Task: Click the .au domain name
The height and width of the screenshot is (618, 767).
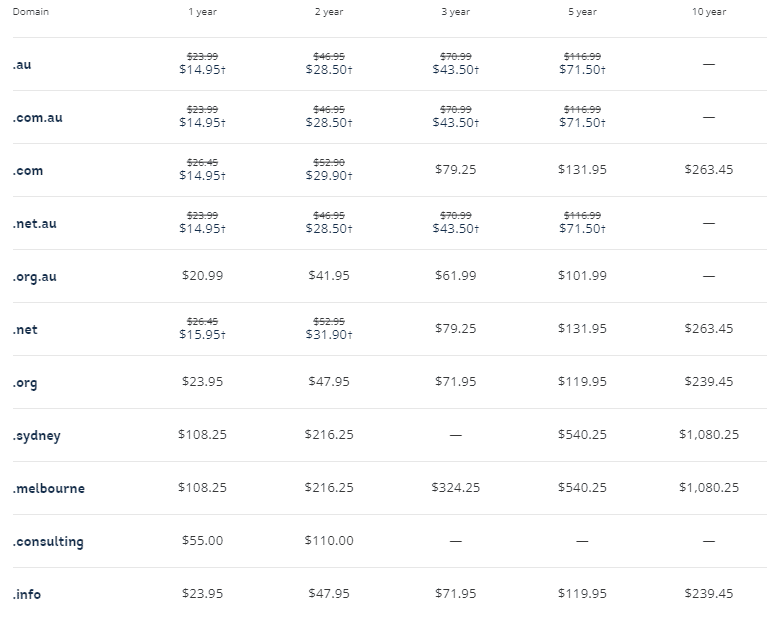Action: [x=22, y=65]
